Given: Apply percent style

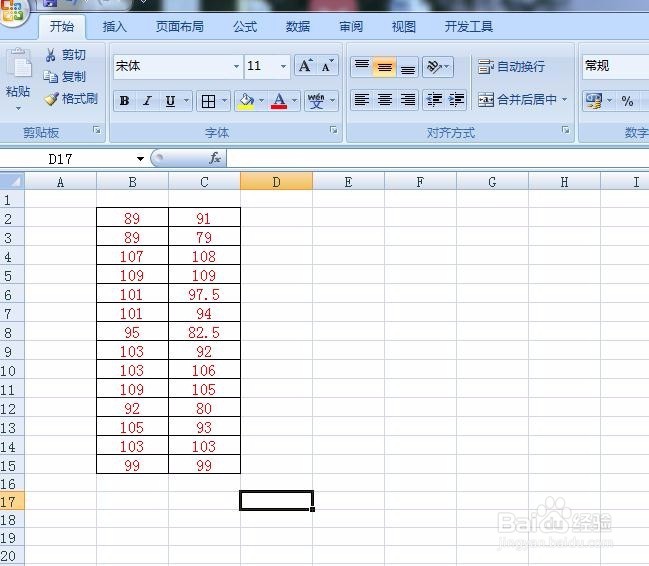Looking at the screenshot, I should [627, 101].
